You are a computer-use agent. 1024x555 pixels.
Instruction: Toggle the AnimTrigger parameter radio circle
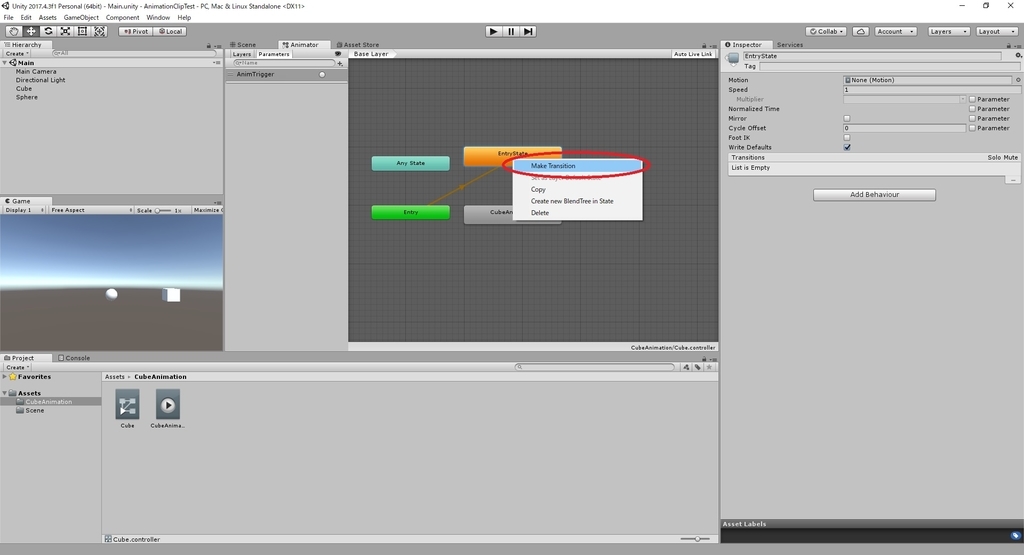322,74
